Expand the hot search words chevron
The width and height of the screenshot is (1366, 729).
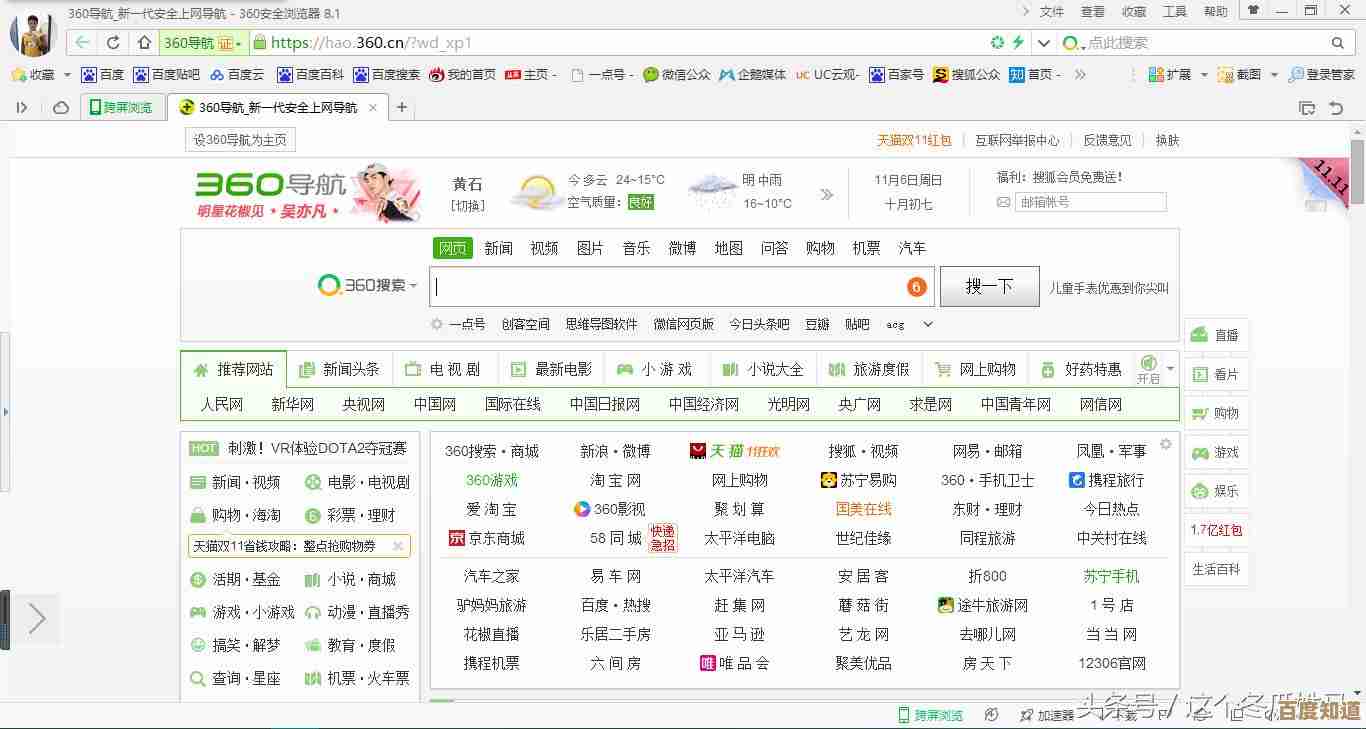click(x=928, y=324)
